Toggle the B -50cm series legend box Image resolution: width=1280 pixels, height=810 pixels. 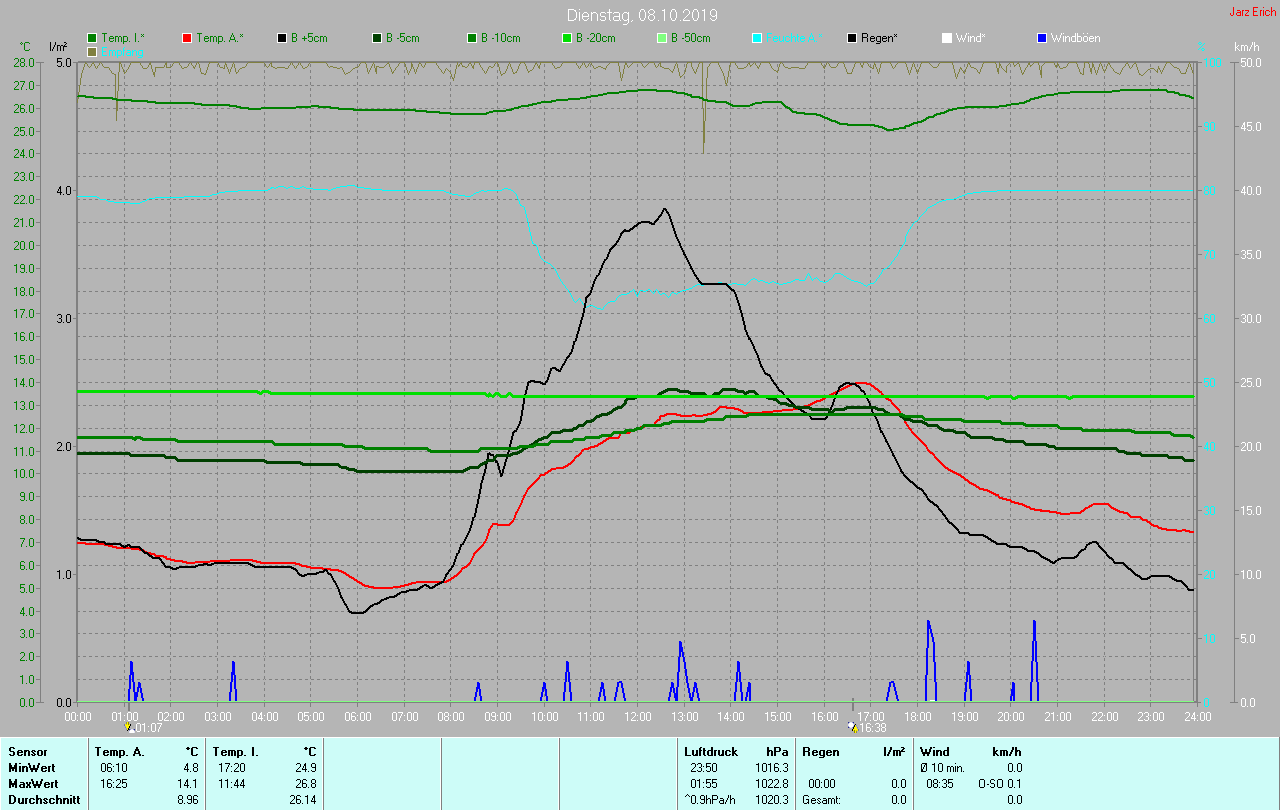(661, 38)
